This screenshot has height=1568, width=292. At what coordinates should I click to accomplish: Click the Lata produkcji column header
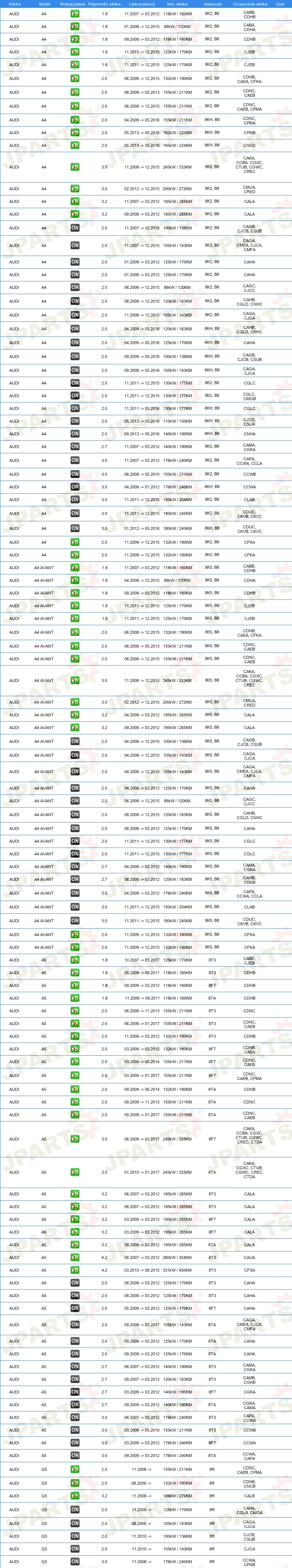point(142,4)
